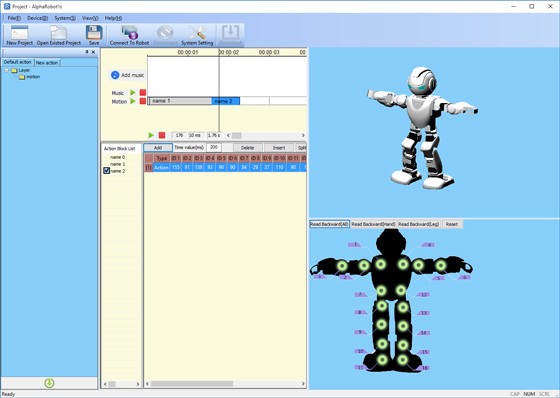
Task: Click the ID 1 value 155 cell
Action: tap(176, 167)
